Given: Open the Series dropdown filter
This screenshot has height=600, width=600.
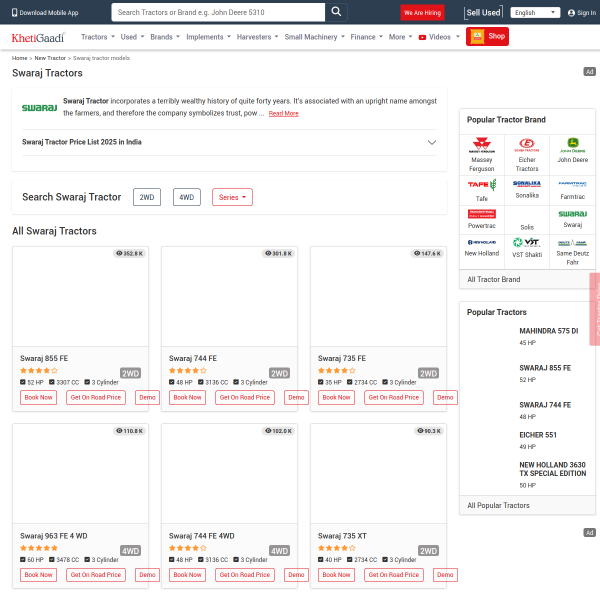Looking at the screenshot, I should [x=232, y=197].
